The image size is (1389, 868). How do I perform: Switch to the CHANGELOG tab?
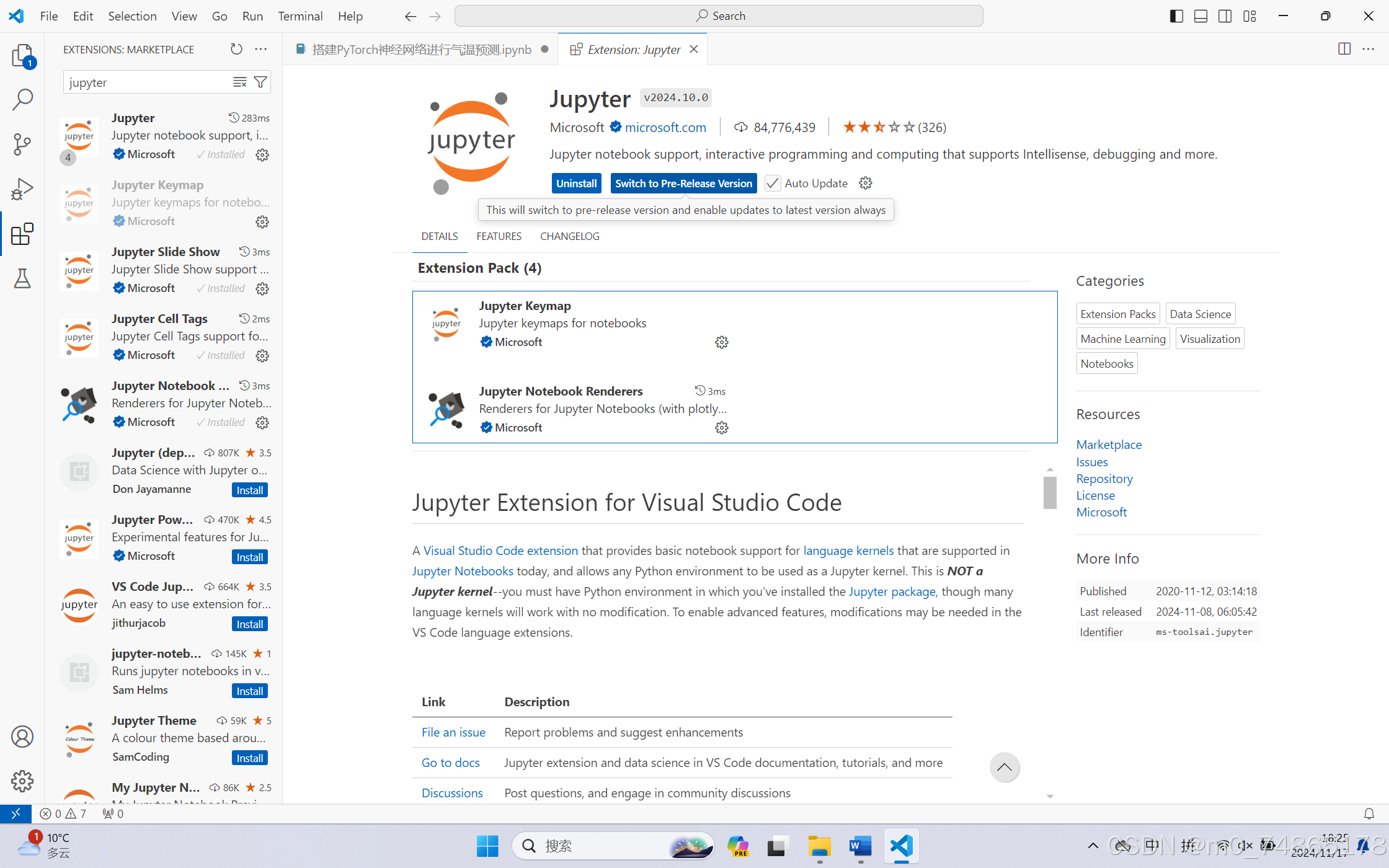pos(569,236)
